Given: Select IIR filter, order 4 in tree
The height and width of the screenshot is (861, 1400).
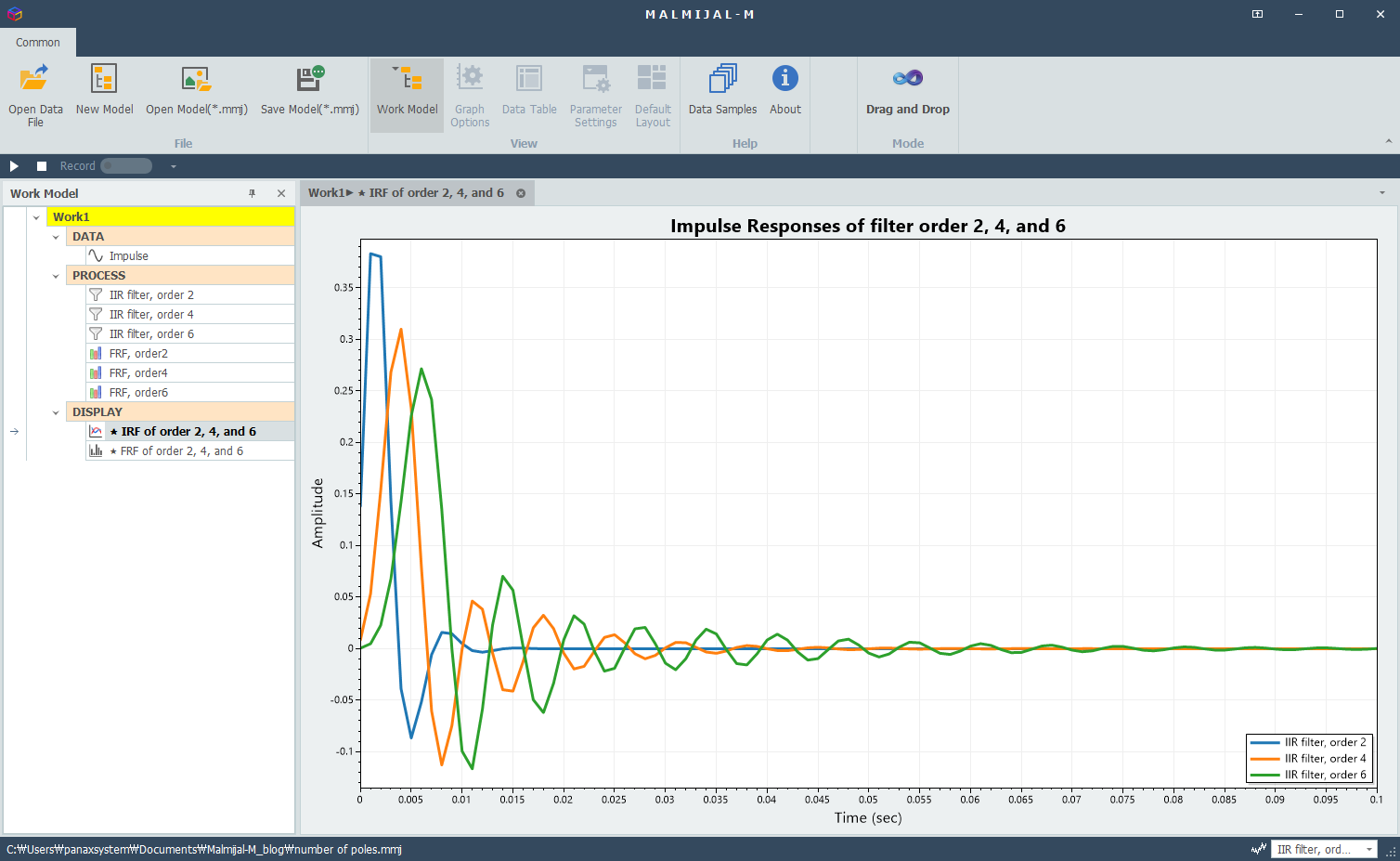Looking at the screenshot, I should pyautogui.click(x=189, y=314).
